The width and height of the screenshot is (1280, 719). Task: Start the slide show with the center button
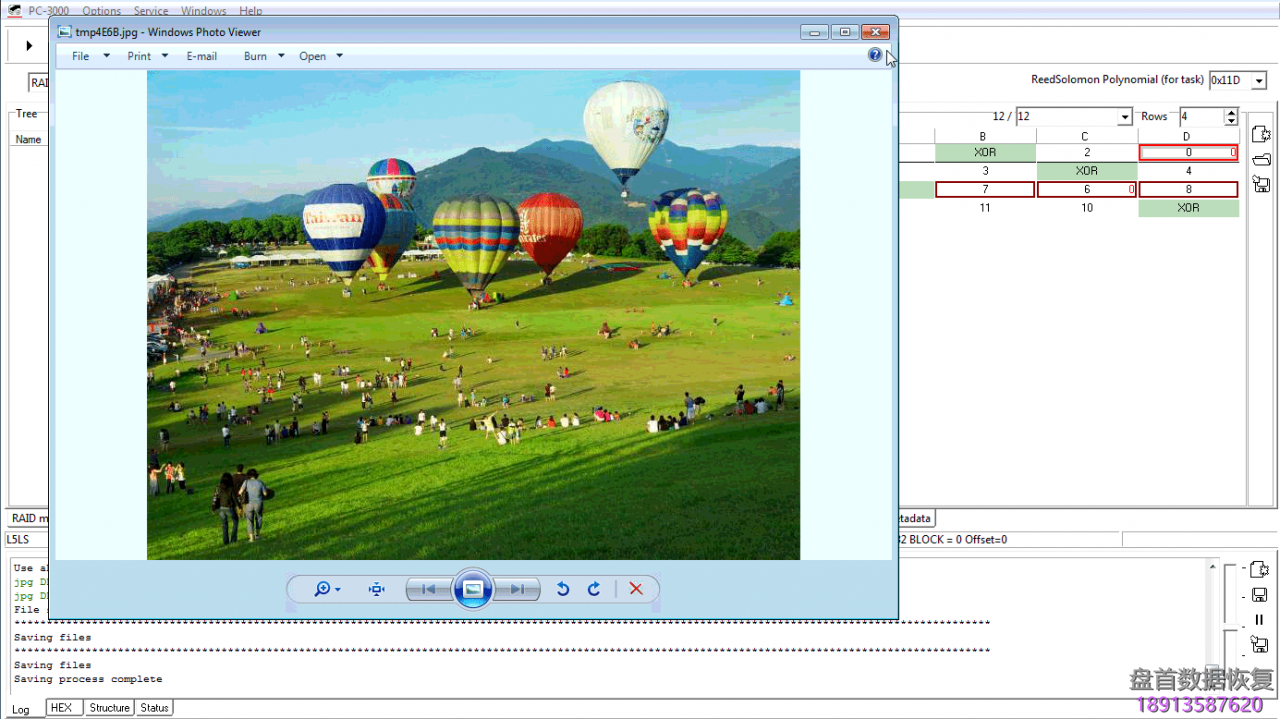tap(473, 589)
